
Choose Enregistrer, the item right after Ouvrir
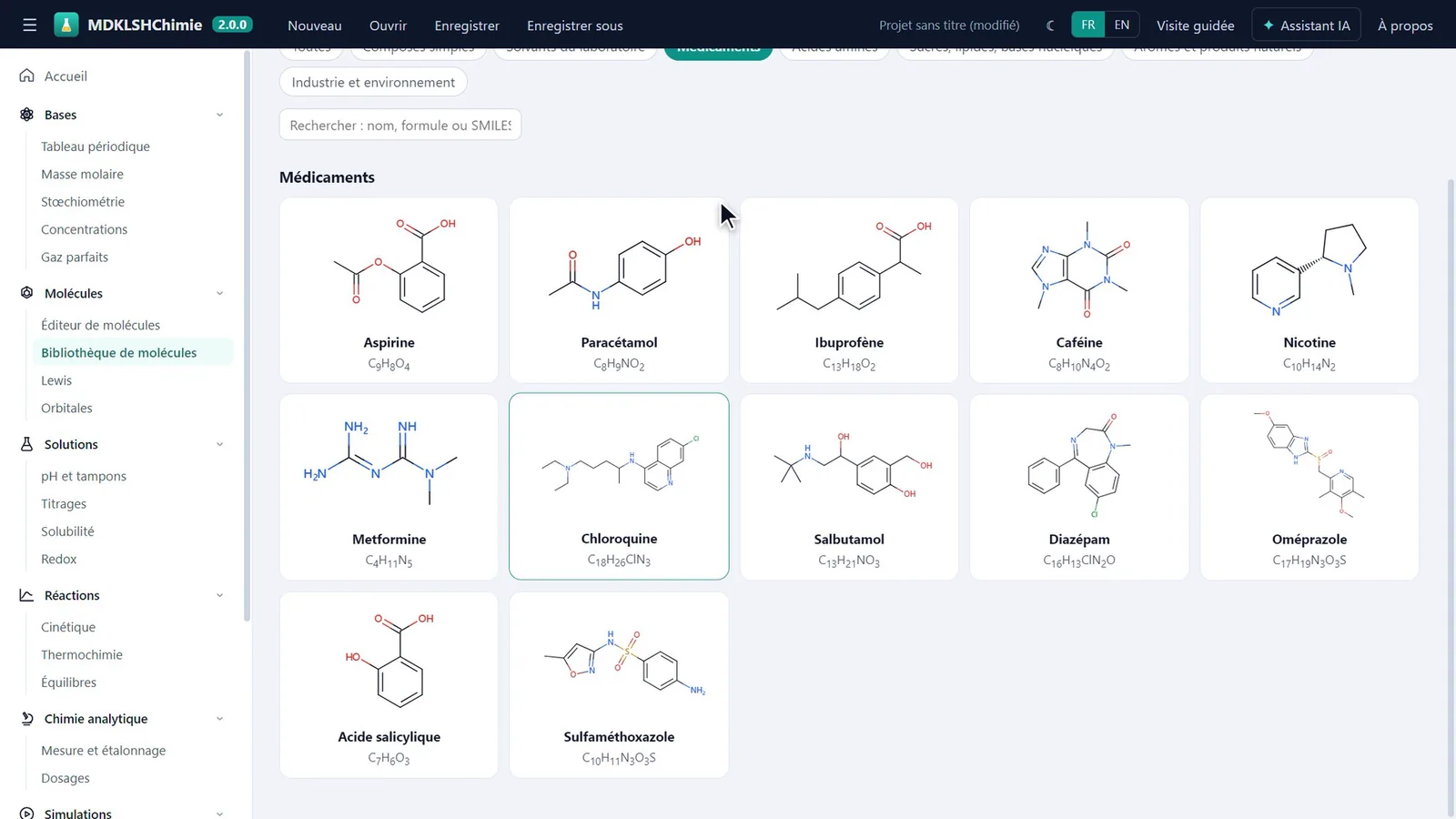click(467, 25)
